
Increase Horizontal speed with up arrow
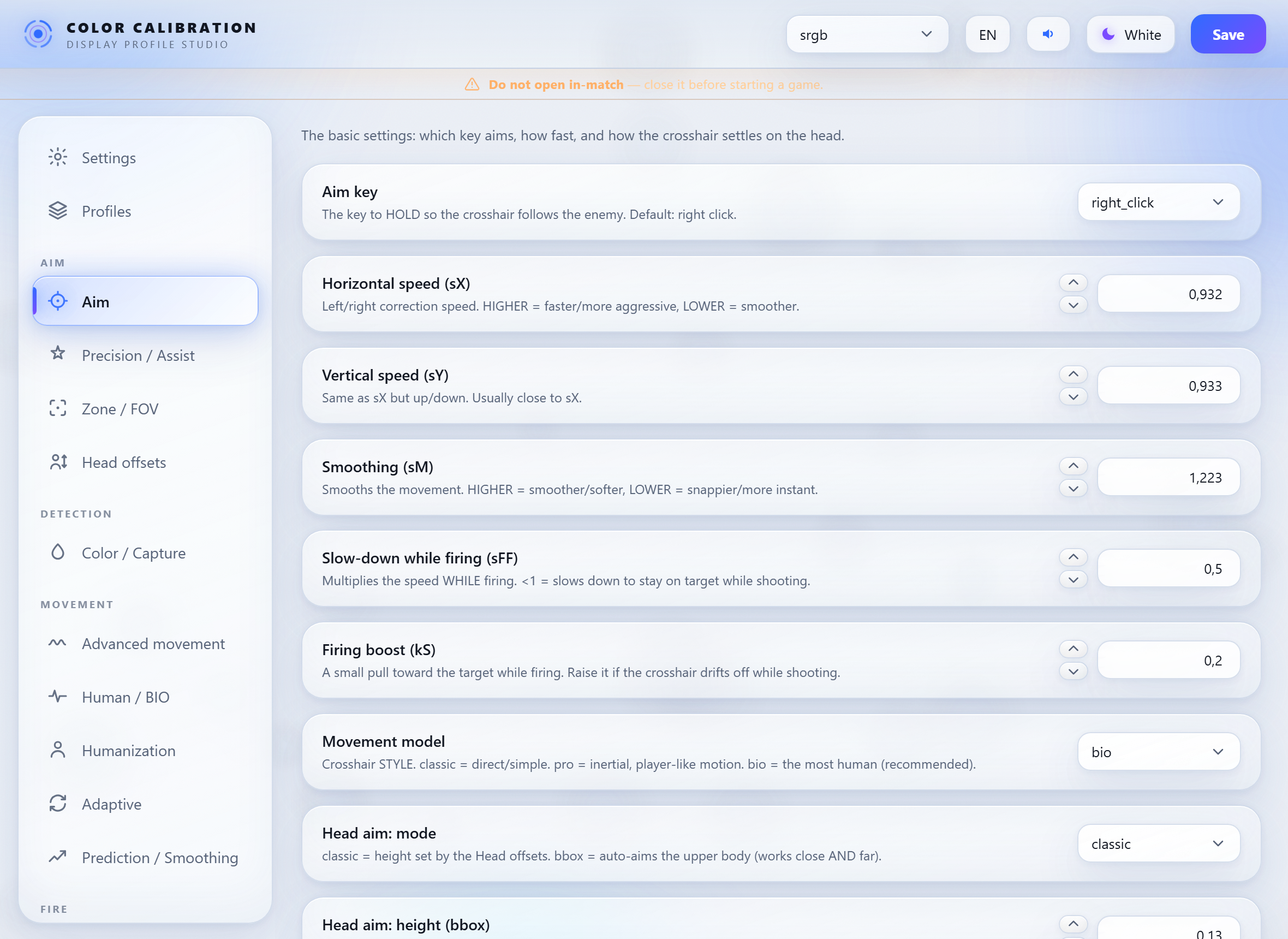pos(1073,282)
